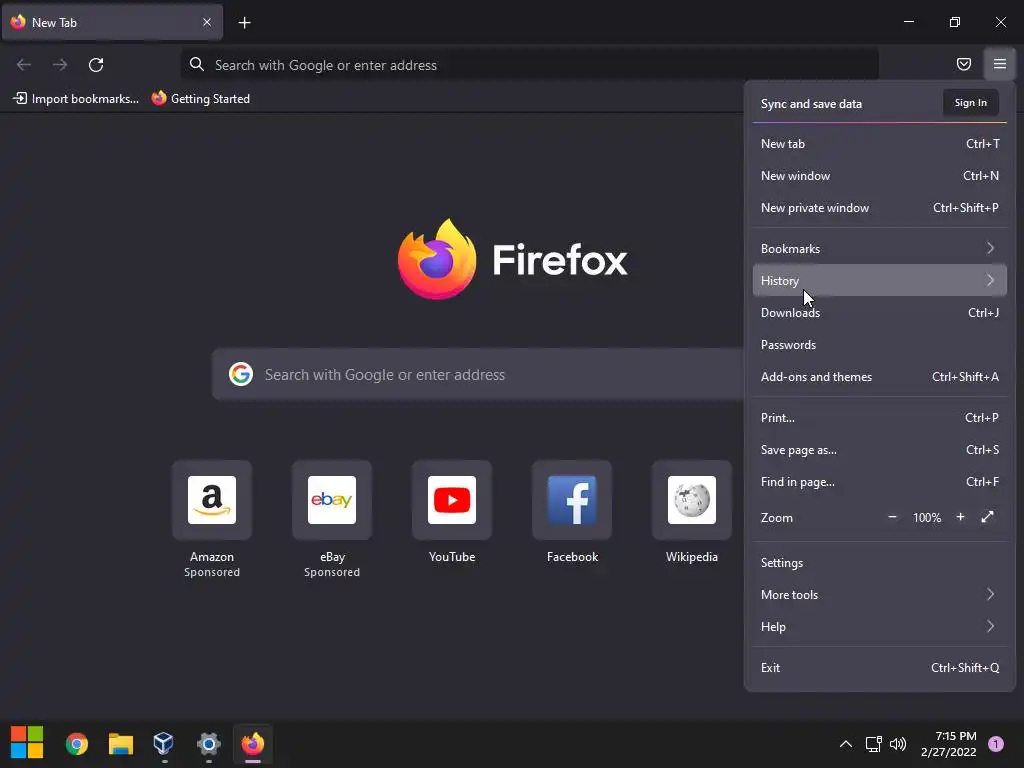Open the network tray icon
Screen dimensions: 1024x768
point(873,744)
